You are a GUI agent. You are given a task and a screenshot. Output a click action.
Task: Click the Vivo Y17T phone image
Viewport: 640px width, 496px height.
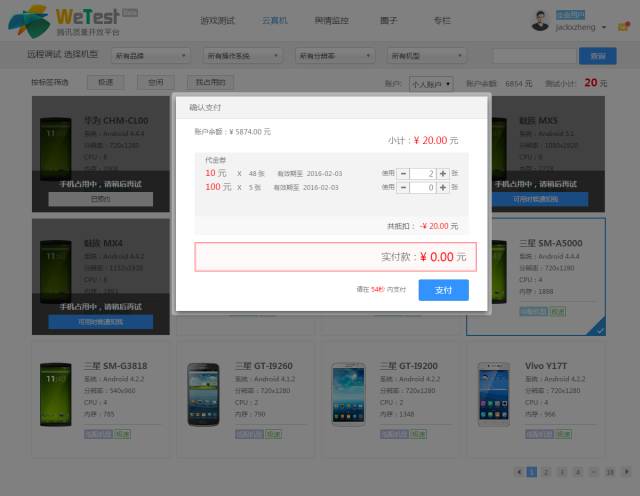(493, 394)
